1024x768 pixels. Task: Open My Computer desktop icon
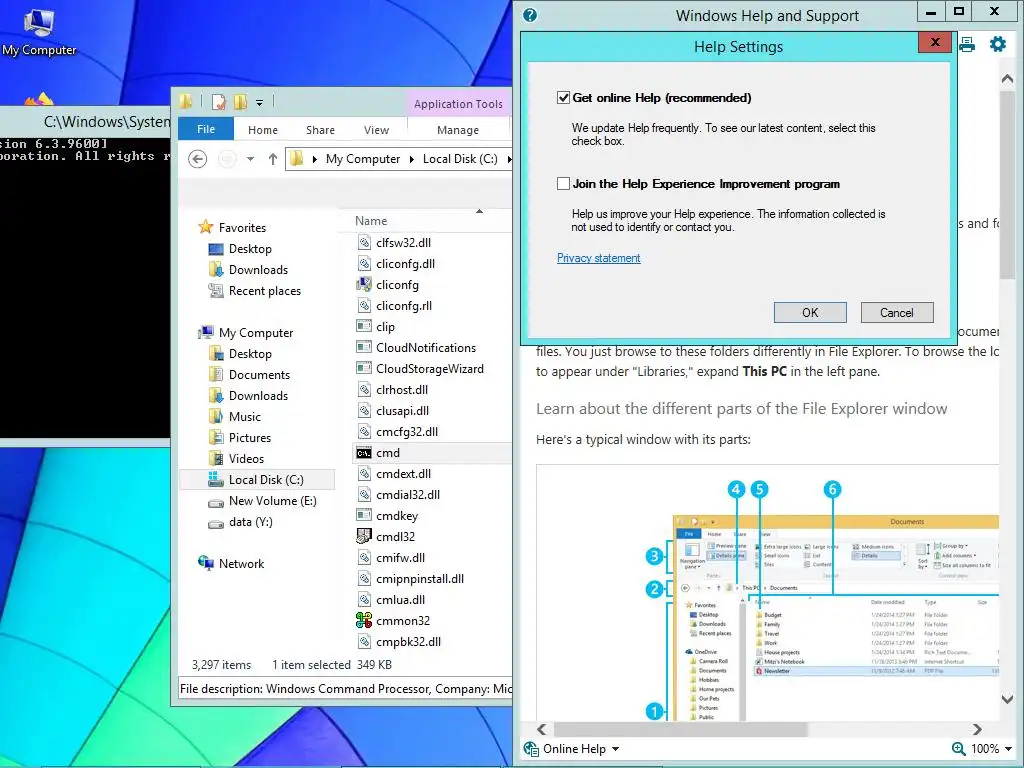39,33
